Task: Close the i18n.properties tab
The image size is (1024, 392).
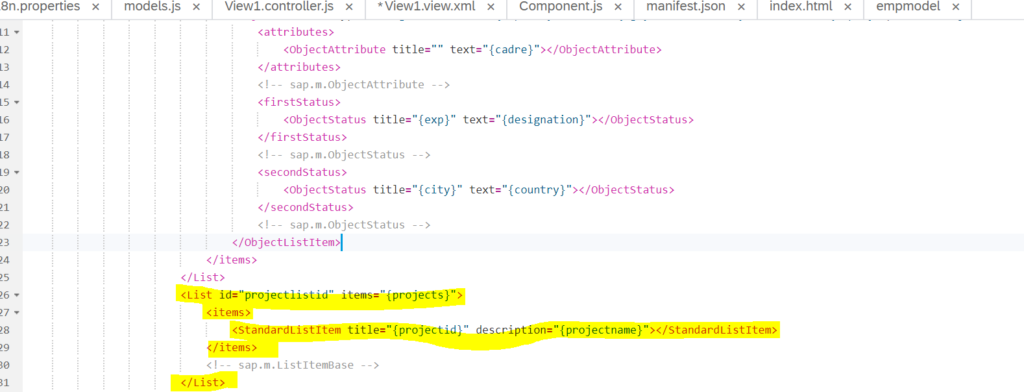Action: (x=95, y=7)
